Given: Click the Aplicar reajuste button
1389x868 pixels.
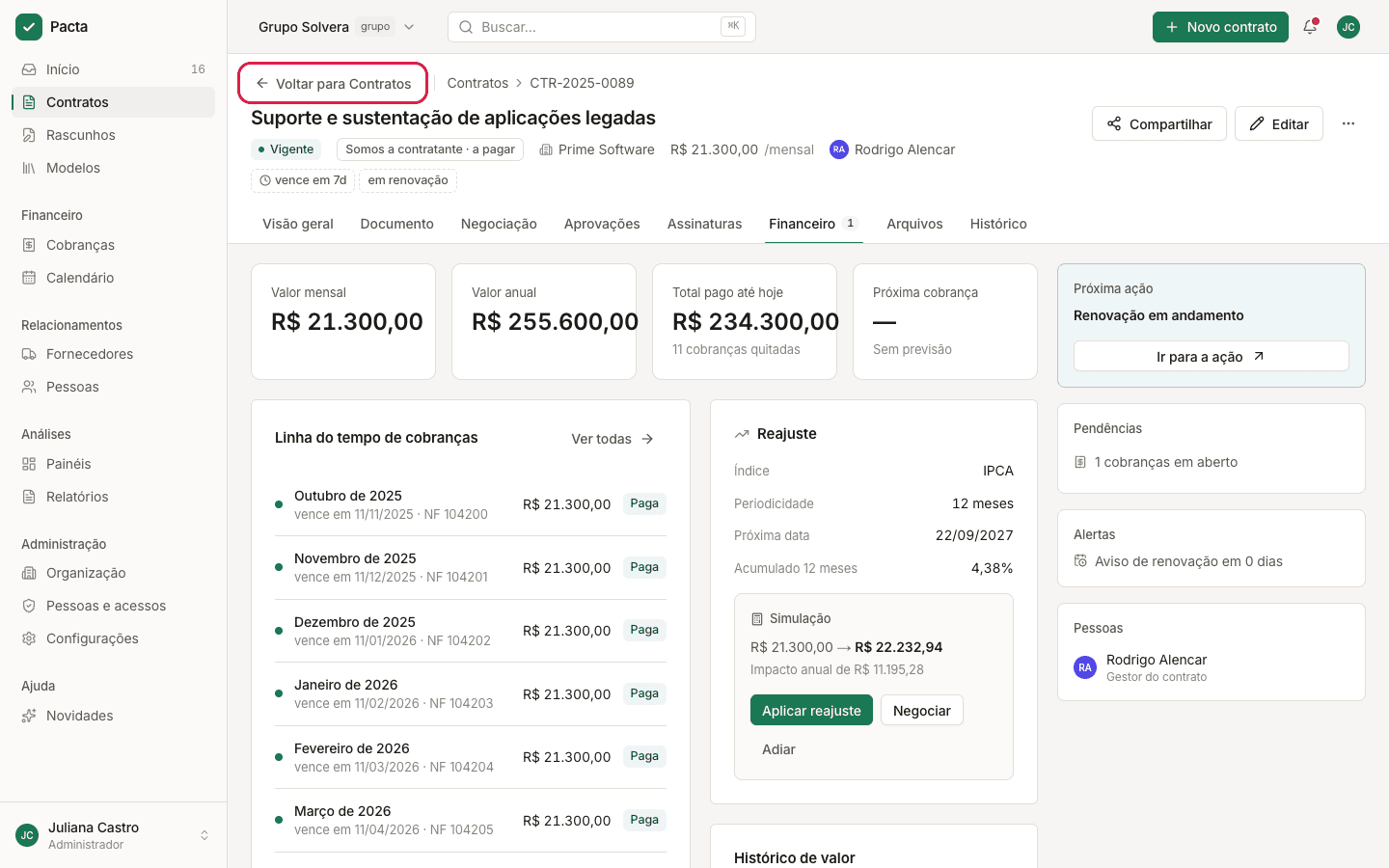Looking at the screenshot, I should 811,711.
